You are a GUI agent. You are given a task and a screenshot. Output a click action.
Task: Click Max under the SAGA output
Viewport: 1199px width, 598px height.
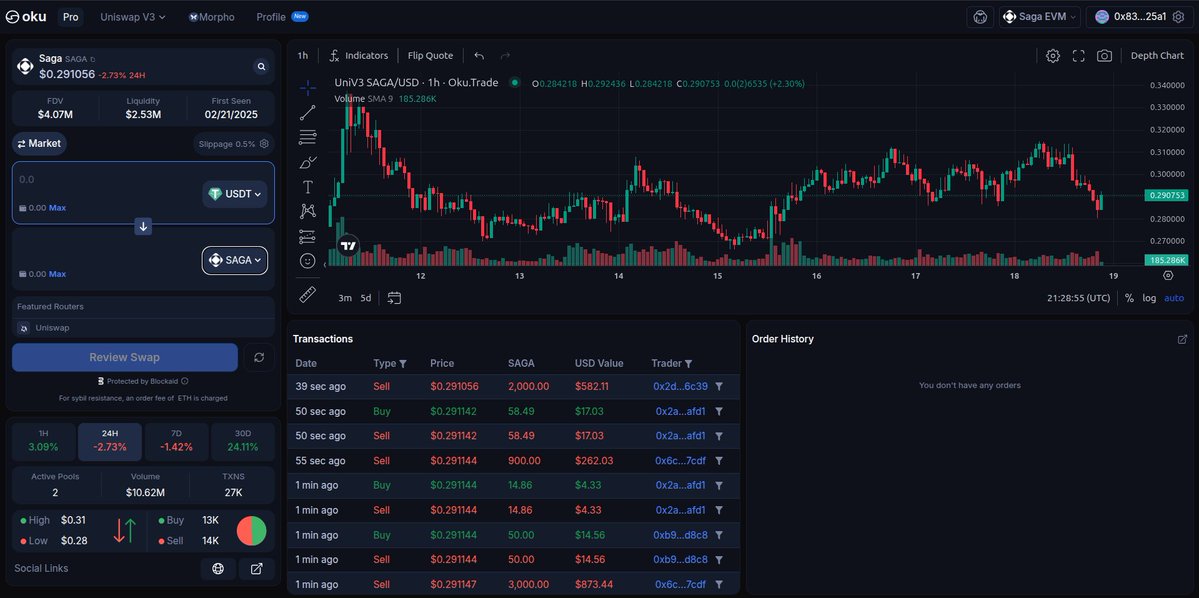pos(57,274)
